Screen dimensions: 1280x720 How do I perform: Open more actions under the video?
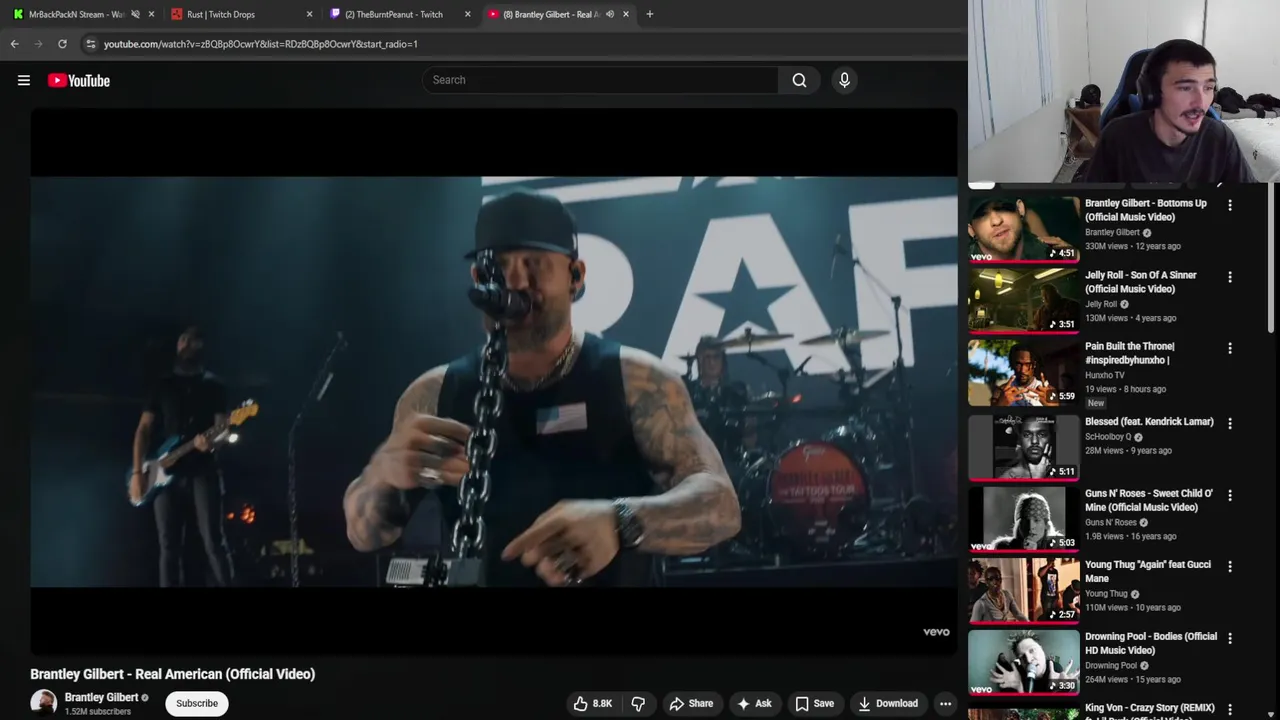(x=945, y=703)
